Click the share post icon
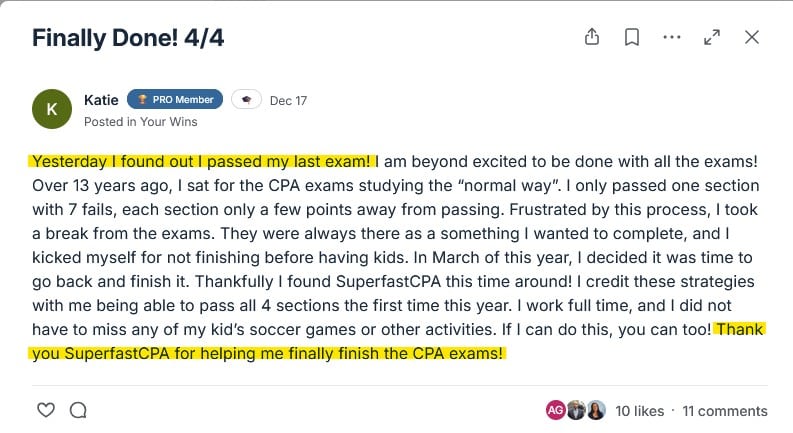 tap(592, 38)
